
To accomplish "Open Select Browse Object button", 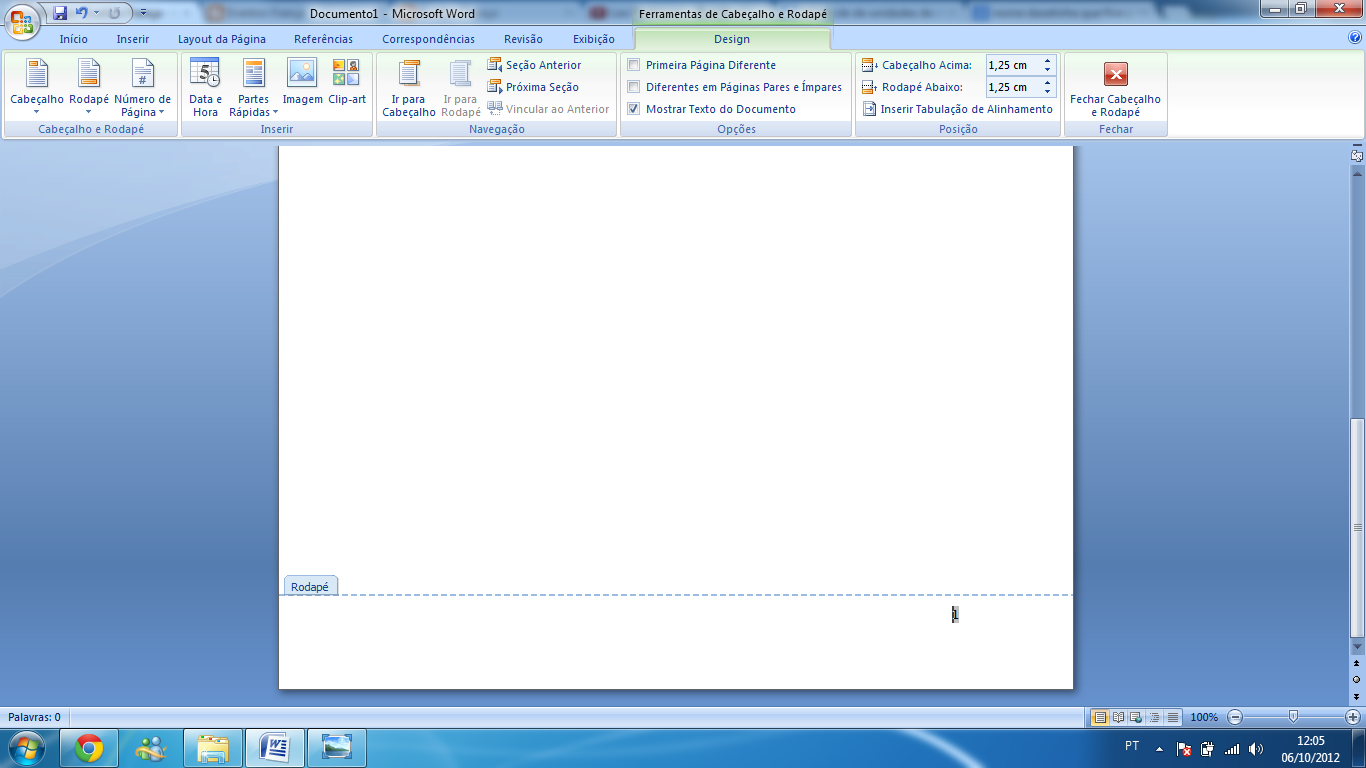I will coord(1357,680).
